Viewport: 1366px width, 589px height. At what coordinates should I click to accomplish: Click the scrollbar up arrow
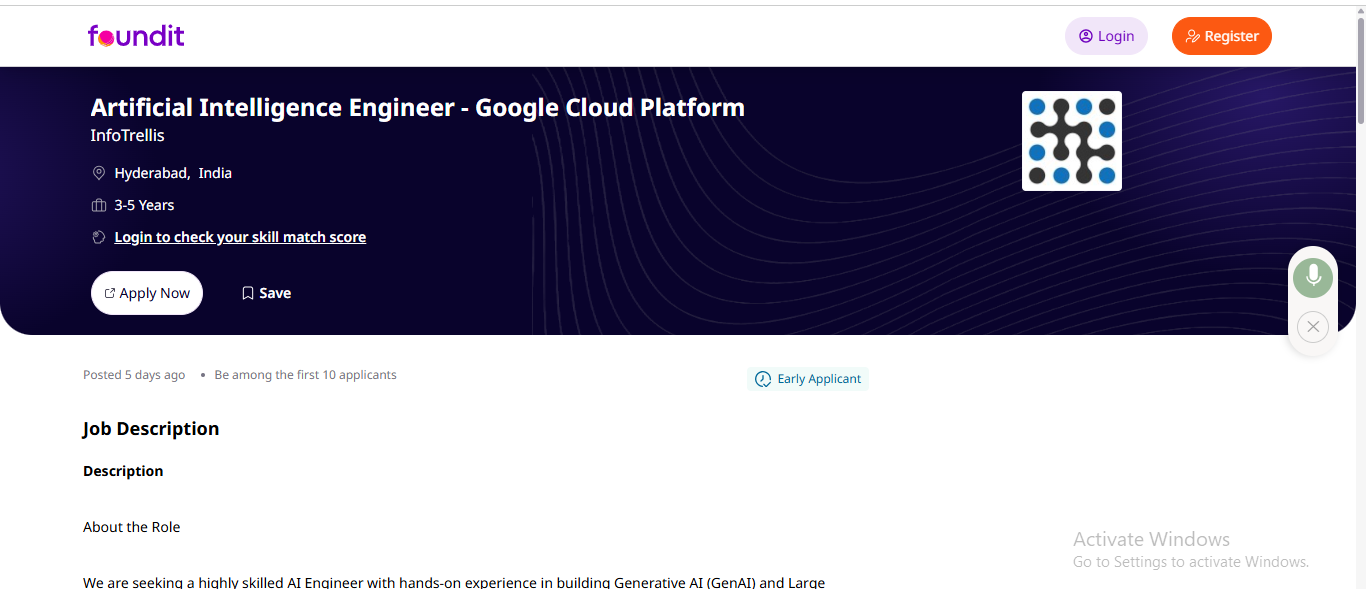(1359, 12)
